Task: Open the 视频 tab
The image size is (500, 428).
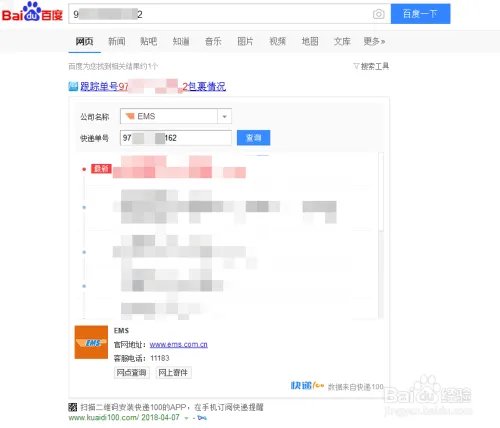Action: pyautogui.click(x=278, y=41)
